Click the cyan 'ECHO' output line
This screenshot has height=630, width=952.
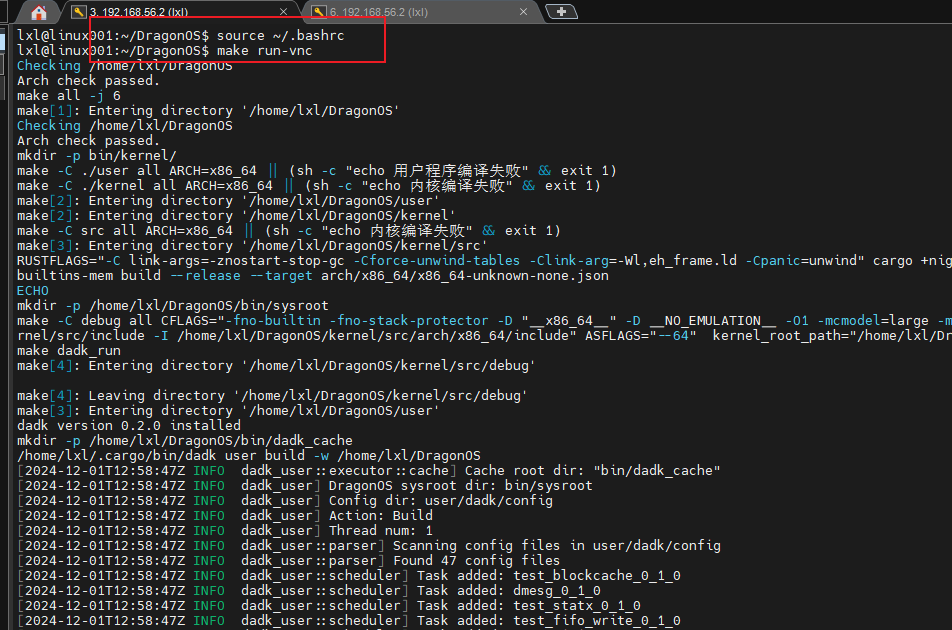click(x=32, y=290)
